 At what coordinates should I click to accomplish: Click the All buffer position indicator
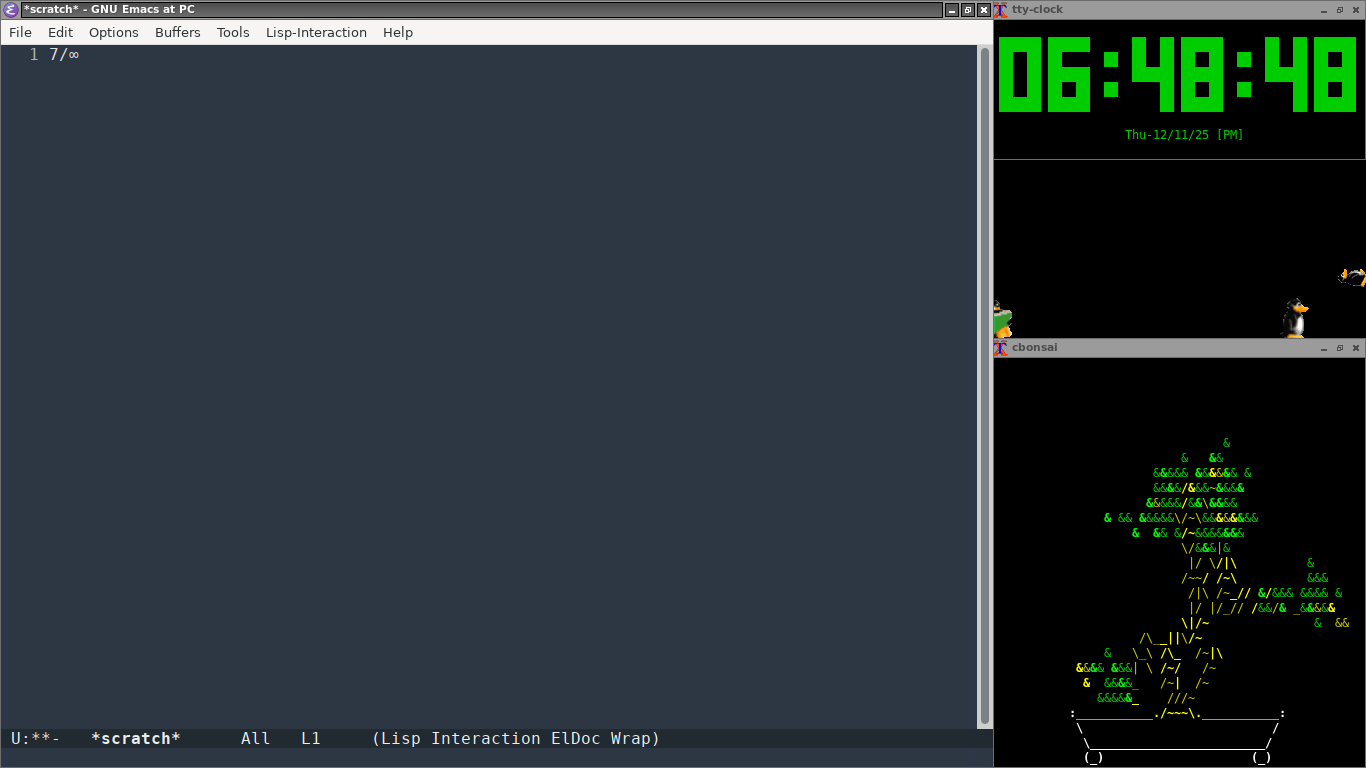pyautogui.click(x=256, y=739)
